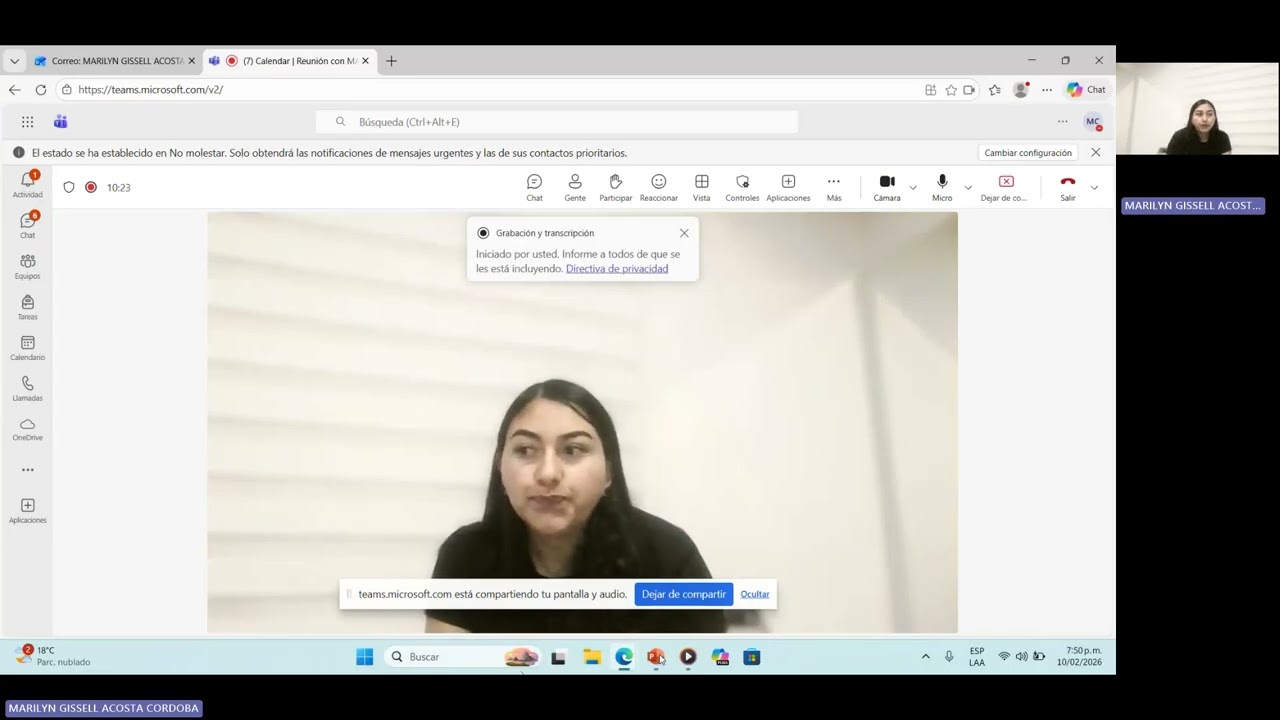Stop sharing with Dejar de compartir toolbar icon
Viewport: 1280px width, 720px height.
(x=1005, y=187)
